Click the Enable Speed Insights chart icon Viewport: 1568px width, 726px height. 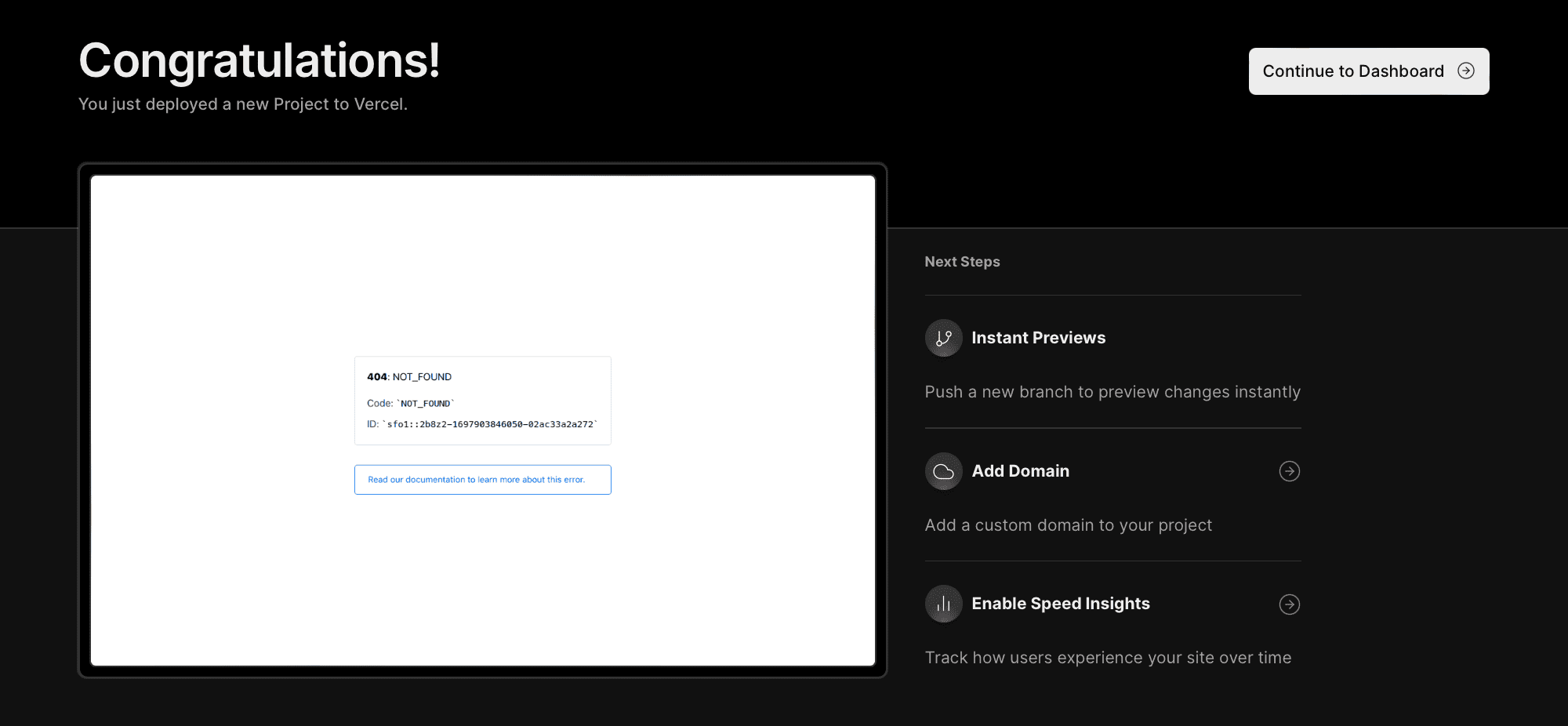tap(944, 604)
